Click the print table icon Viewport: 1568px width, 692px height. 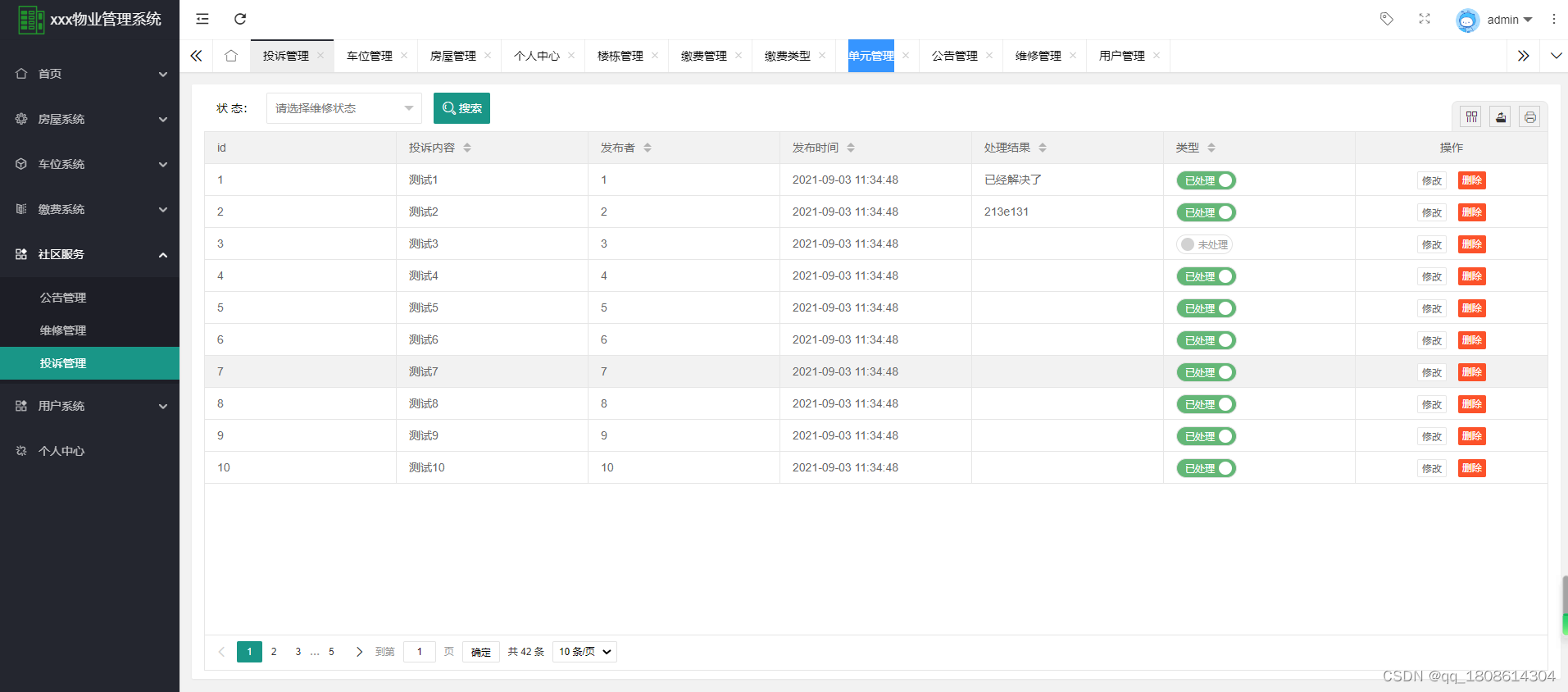pyautogui.click(x=1529, y=117)
